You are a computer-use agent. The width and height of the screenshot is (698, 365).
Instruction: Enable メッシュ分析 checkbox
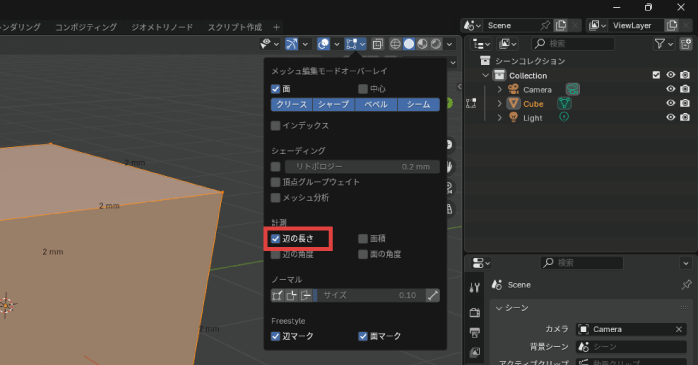point(276,197)
